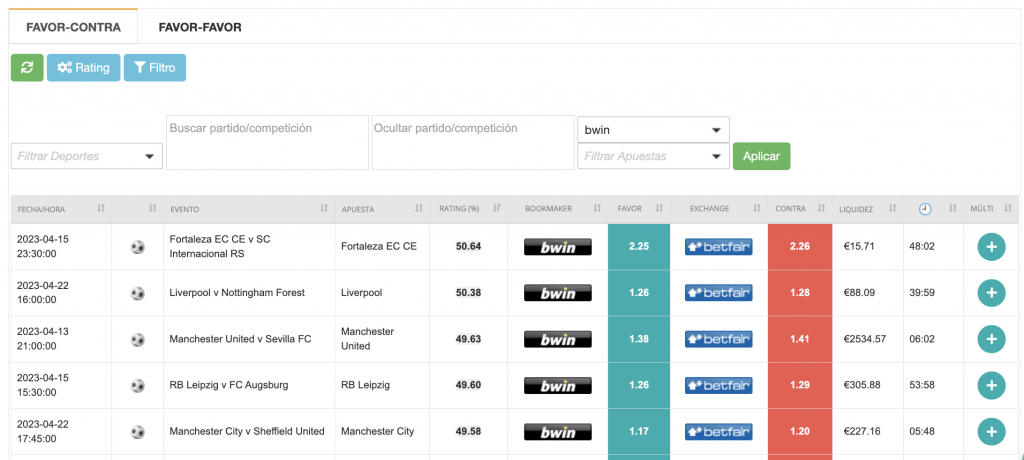Click the plus icon for Fortaleza EC CE row
Image resolution: width=1024 pixels, height=460 pixels.
coord(990,247)
